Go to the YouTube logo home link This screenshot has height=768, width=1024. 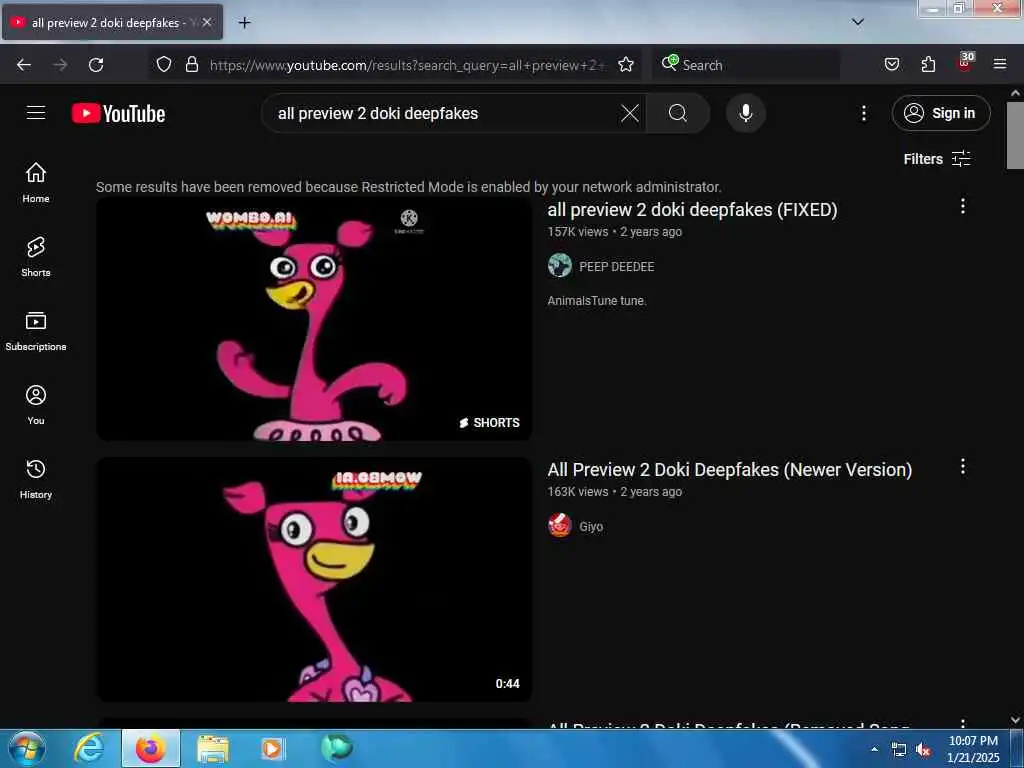[118, 114]
